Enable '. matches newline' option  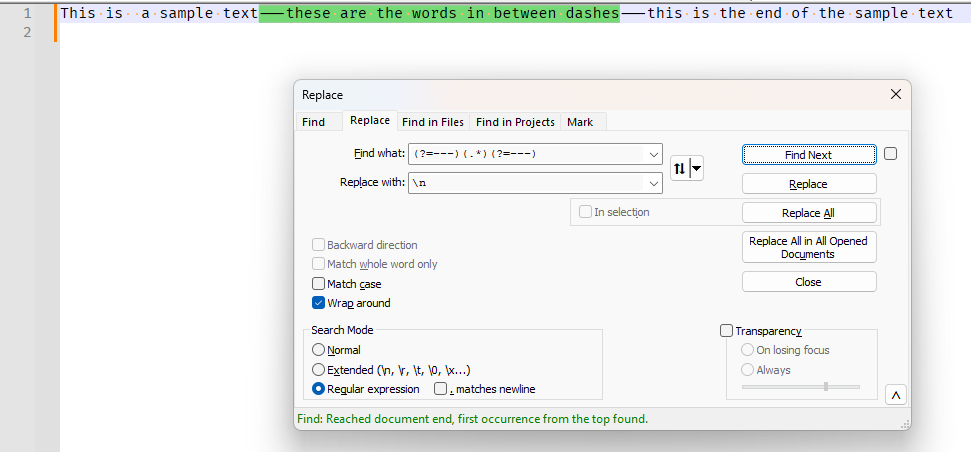pos(440,389)
